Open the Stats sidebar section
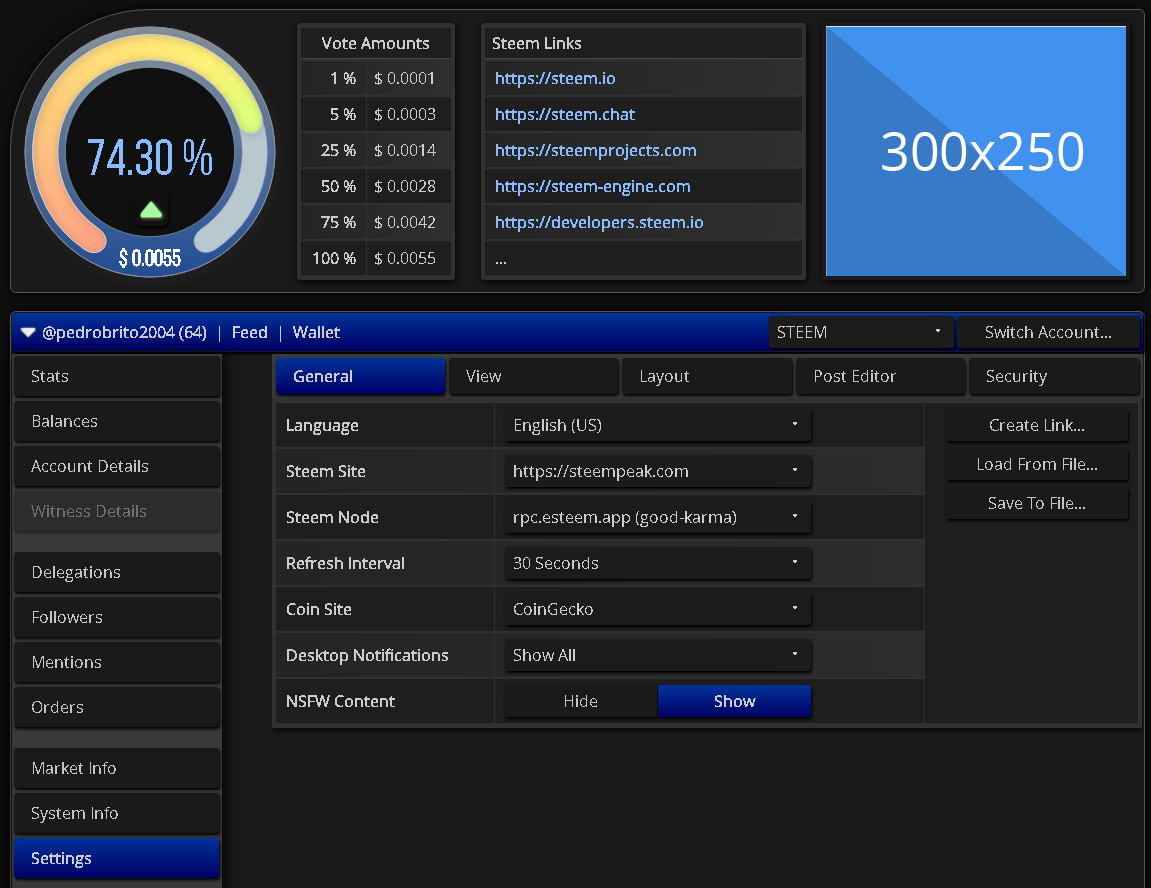 click(x=117, y=376)
